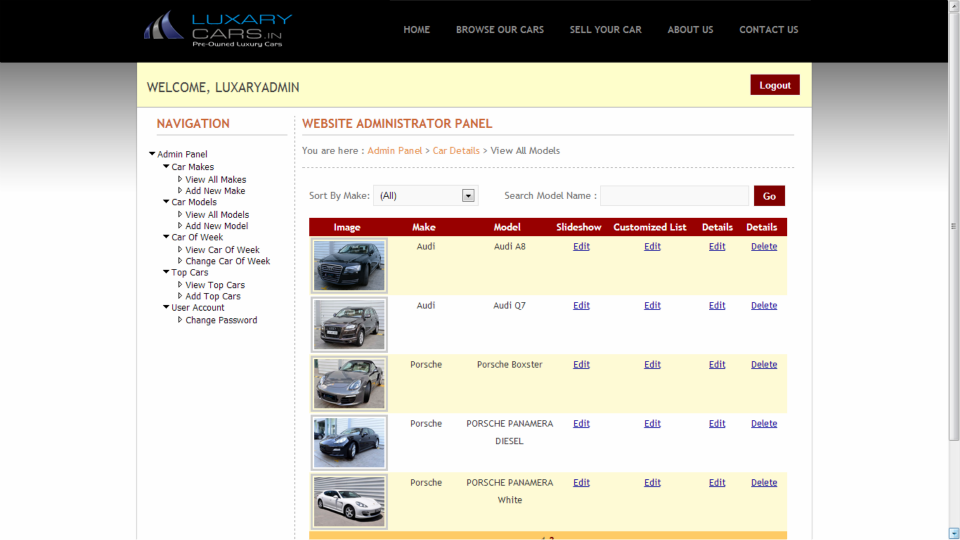Delete the Panamera Diesel model
Screen dimensions: 960x540
(x=764, y=424)
